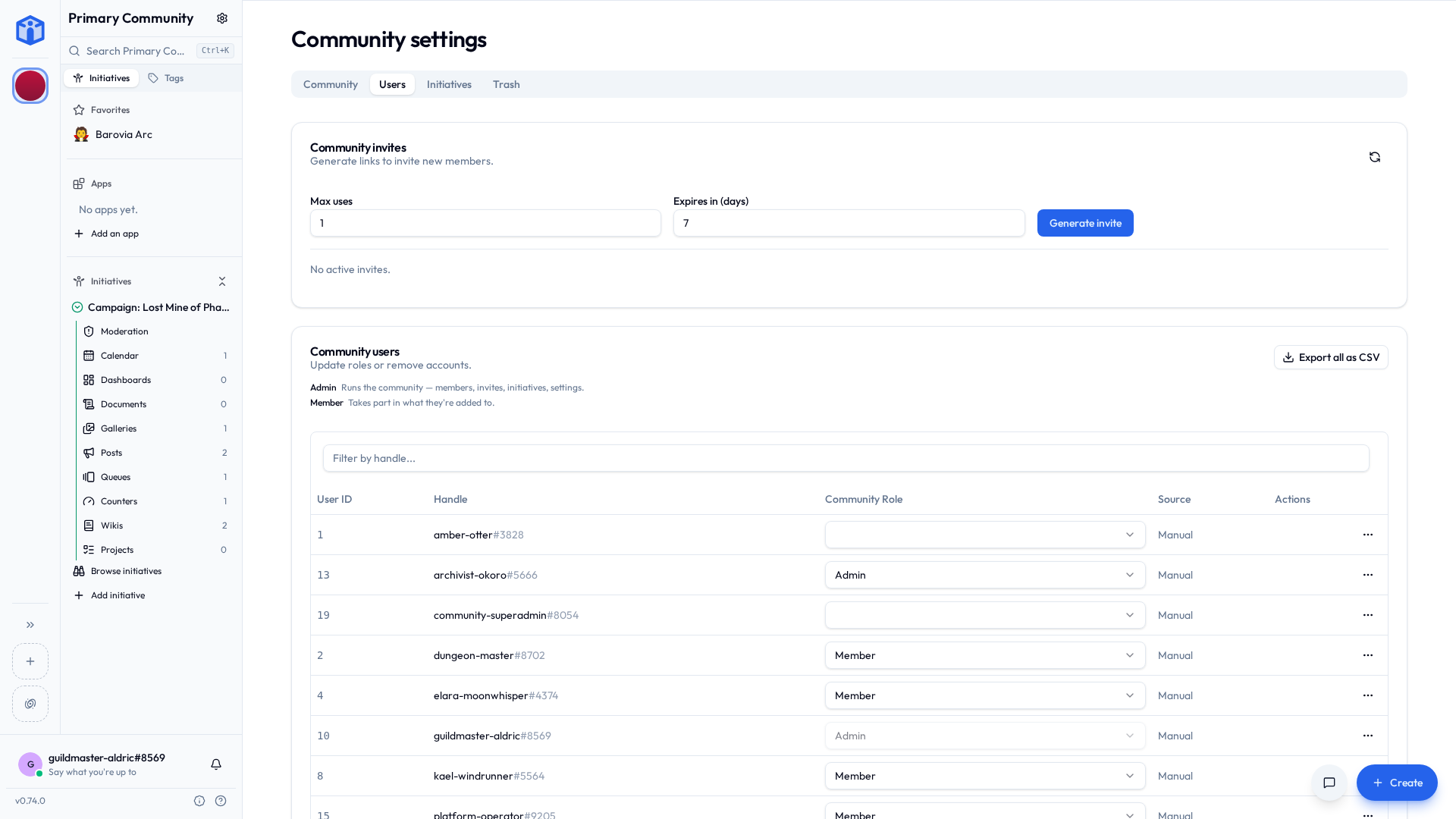
Task: Focus the Expires in days field
Action: (x=849, y=223)
